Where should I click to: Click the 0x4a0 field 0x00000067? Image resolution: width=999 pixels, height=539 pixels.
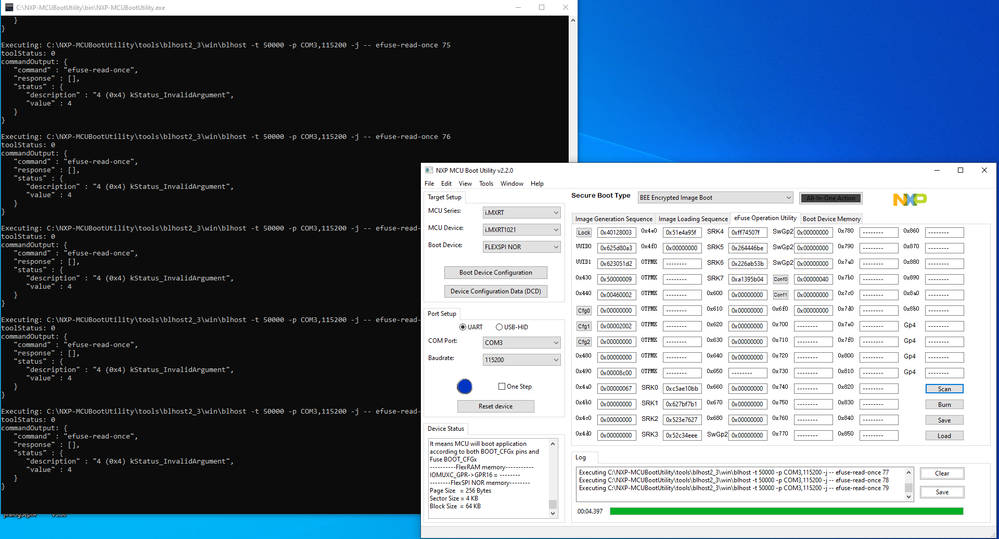pos(616,388)
